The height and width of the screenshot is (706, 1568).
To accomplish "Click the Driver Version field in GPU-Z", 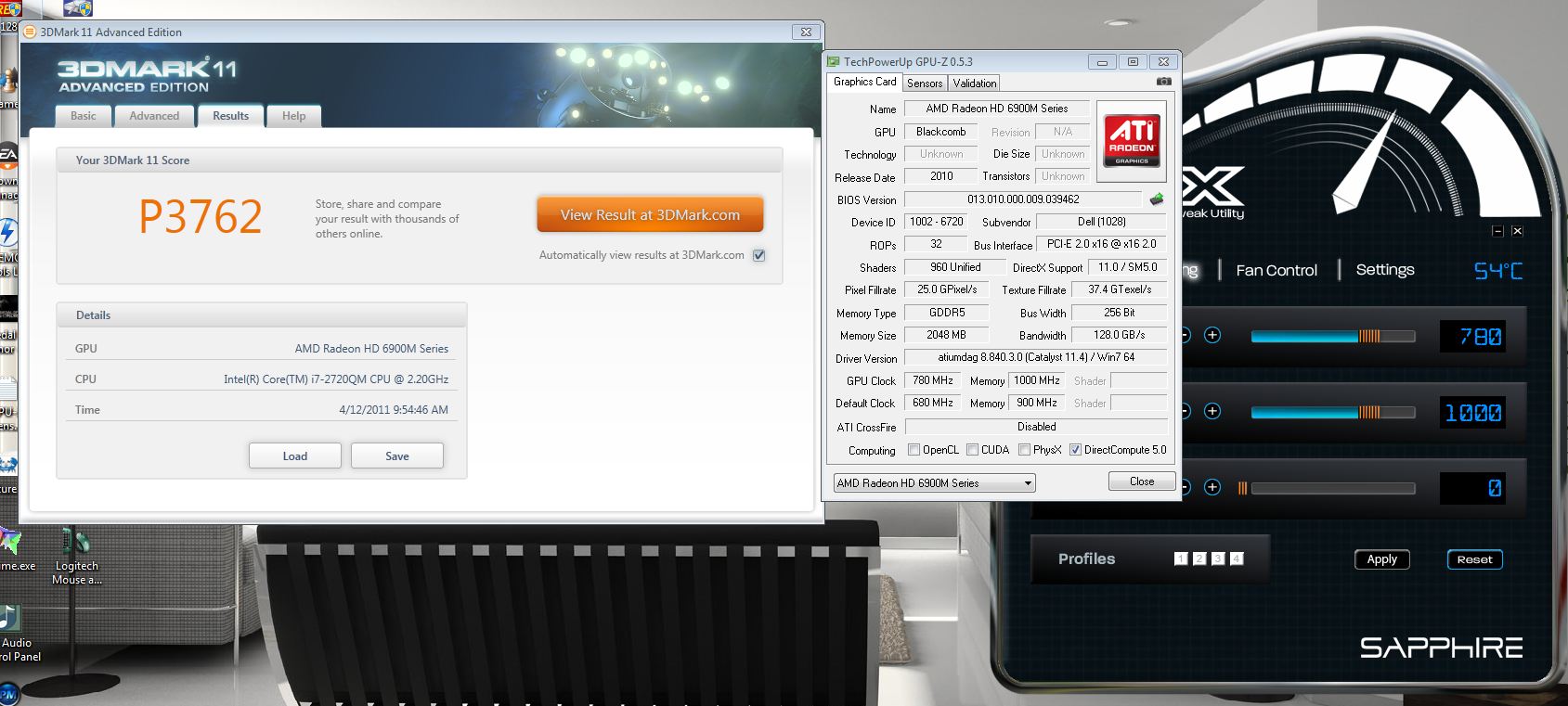I will tap(1035, 357).
